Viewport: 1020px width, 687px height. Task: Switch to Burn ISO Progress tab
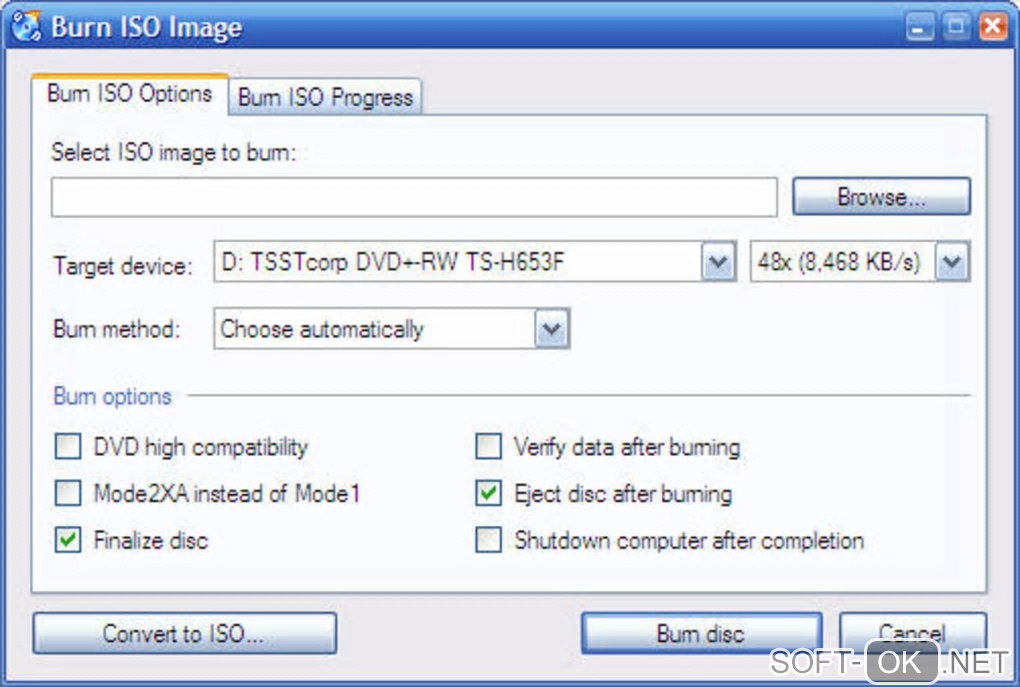pyautogui.click(x=325, y=97)
